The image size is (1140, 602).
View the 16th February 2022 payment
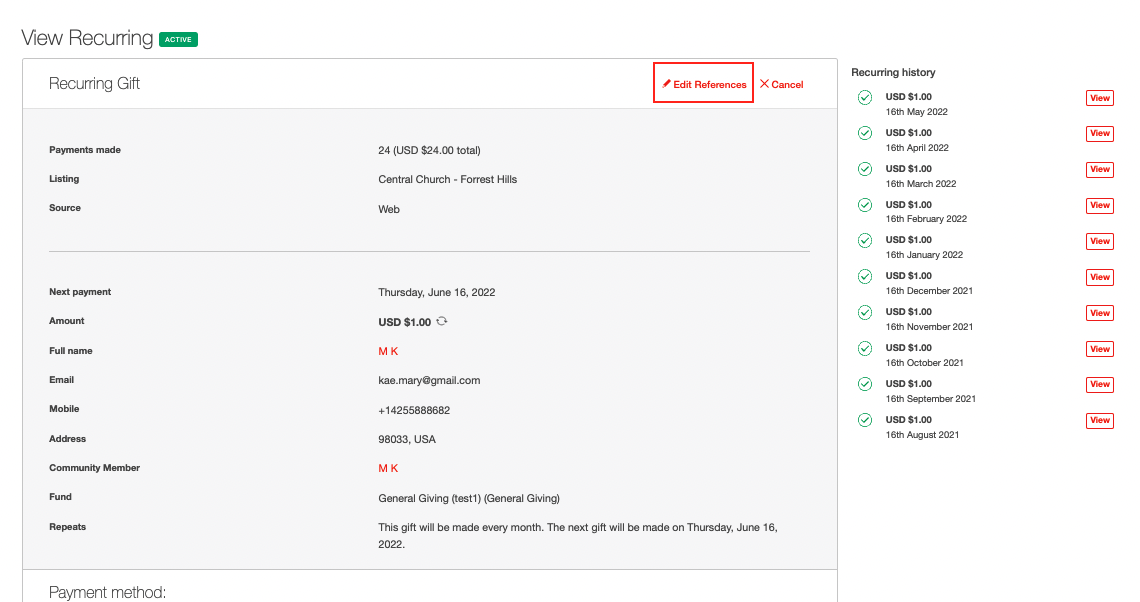(x=1099, y=205)
